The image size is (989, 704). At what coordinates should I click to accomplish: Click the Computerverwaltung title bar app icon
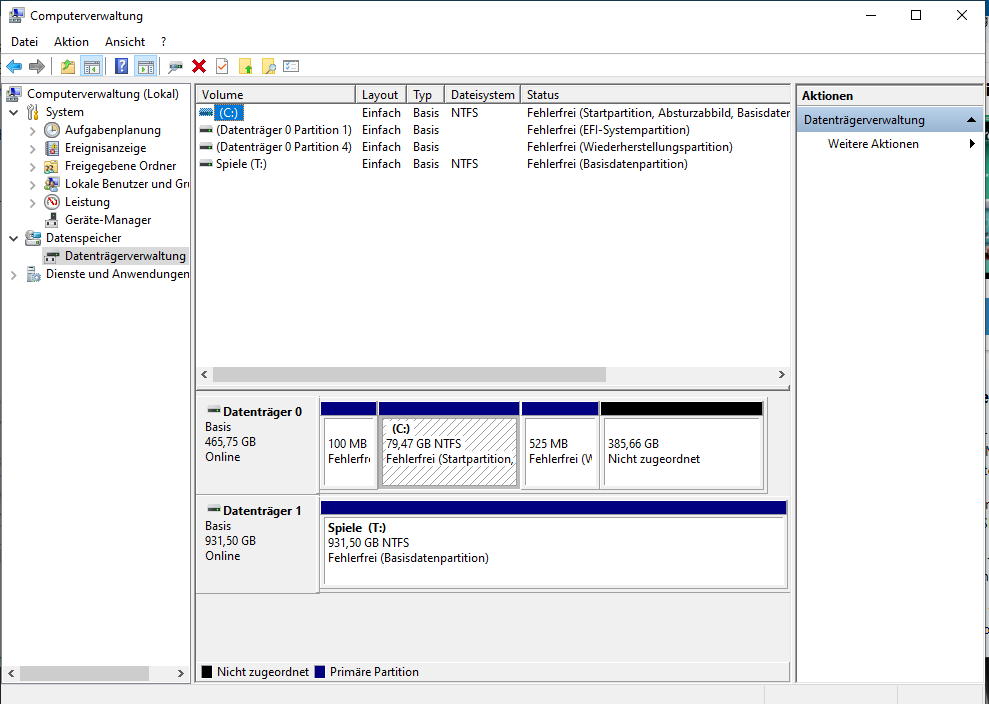tap(16, 15)
